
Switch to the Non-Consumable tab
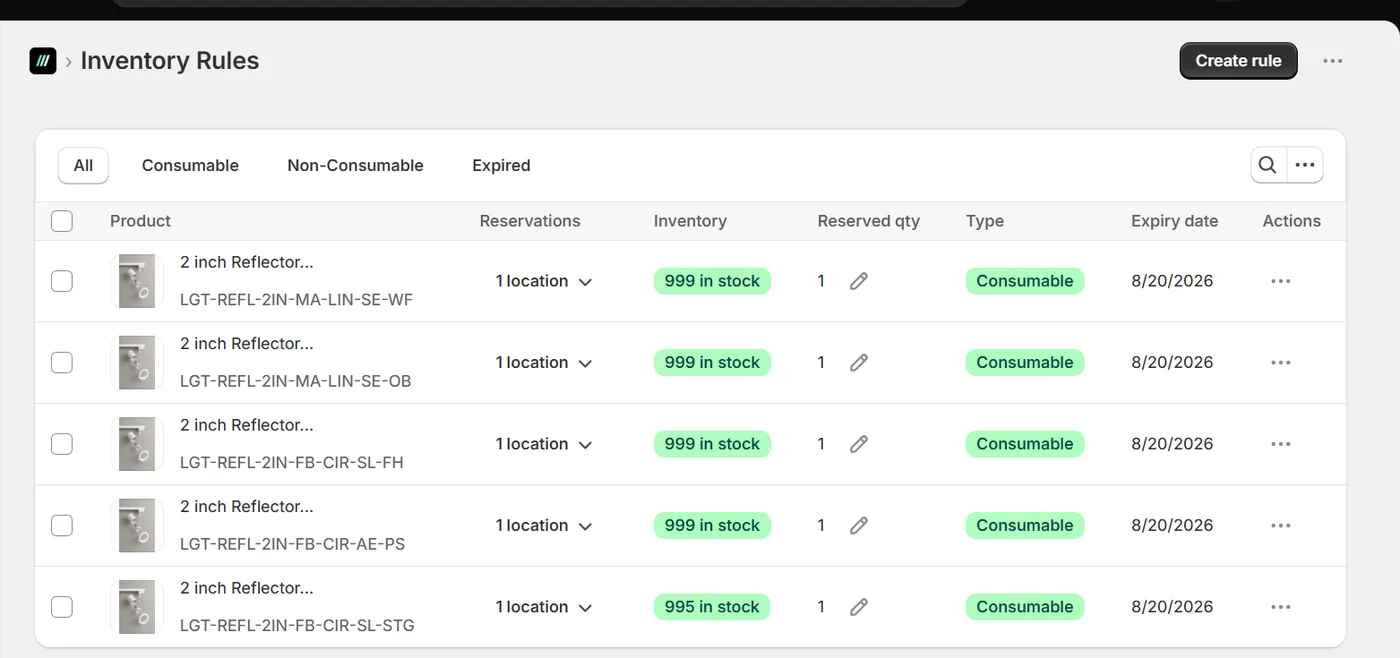pyautogui.click(x=355, y=165)
